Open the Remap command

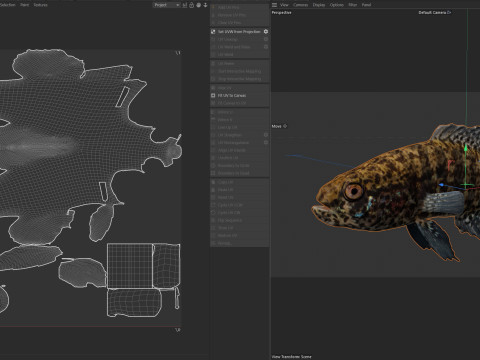pyautogui.click(x=239, y=243)
